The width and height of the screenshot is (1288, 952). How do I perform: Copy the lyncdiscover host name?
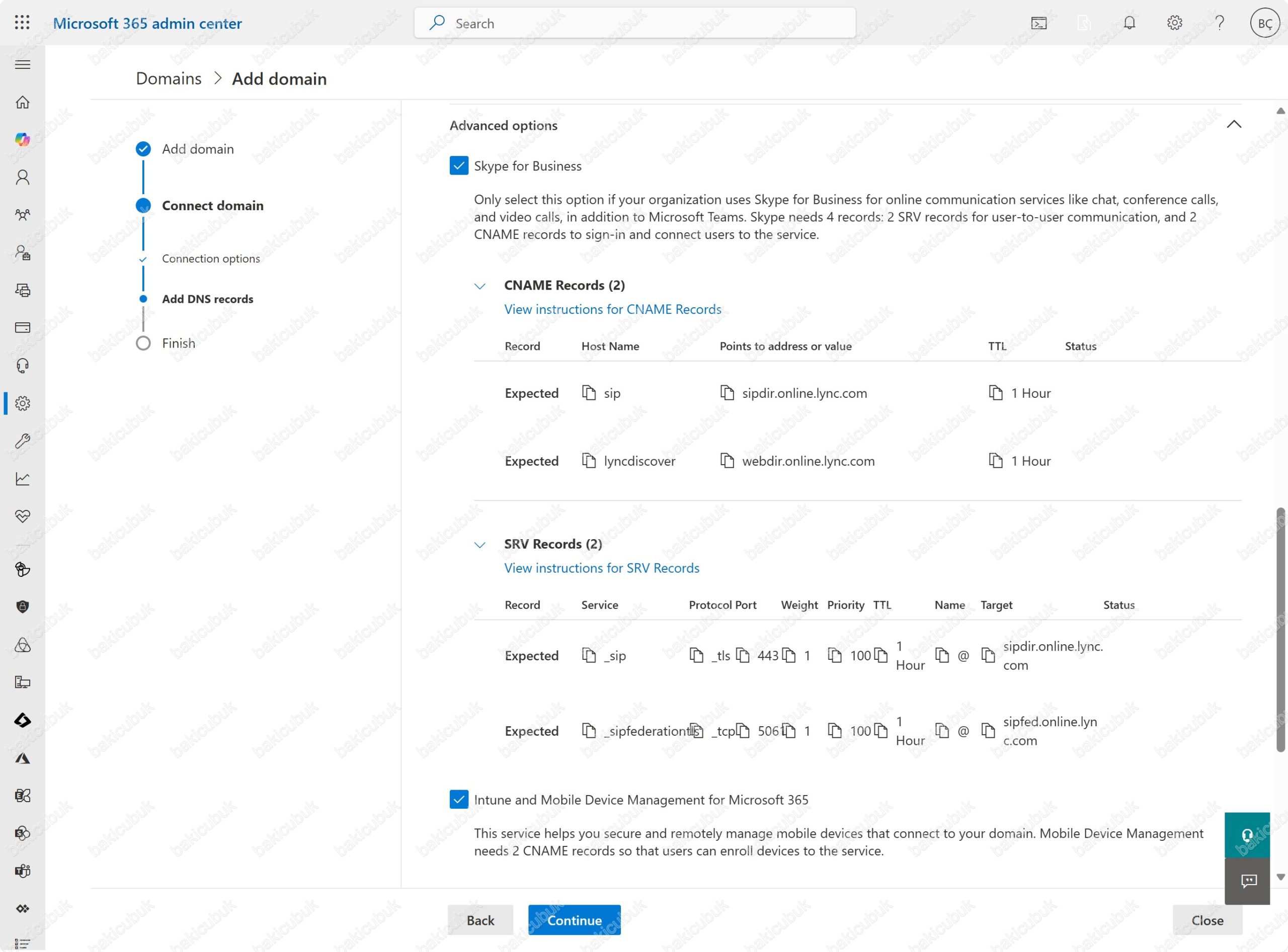coord(589,461)
